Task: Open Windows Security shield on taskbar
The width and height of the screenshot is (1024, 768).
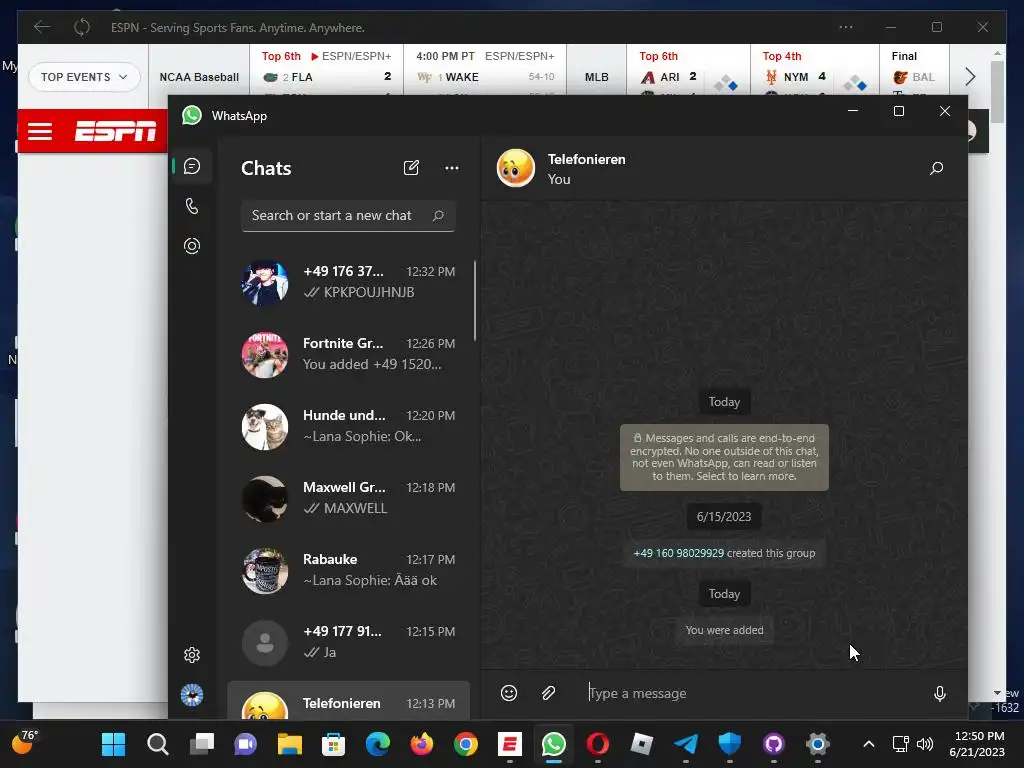Action: (x=729, y=744)
